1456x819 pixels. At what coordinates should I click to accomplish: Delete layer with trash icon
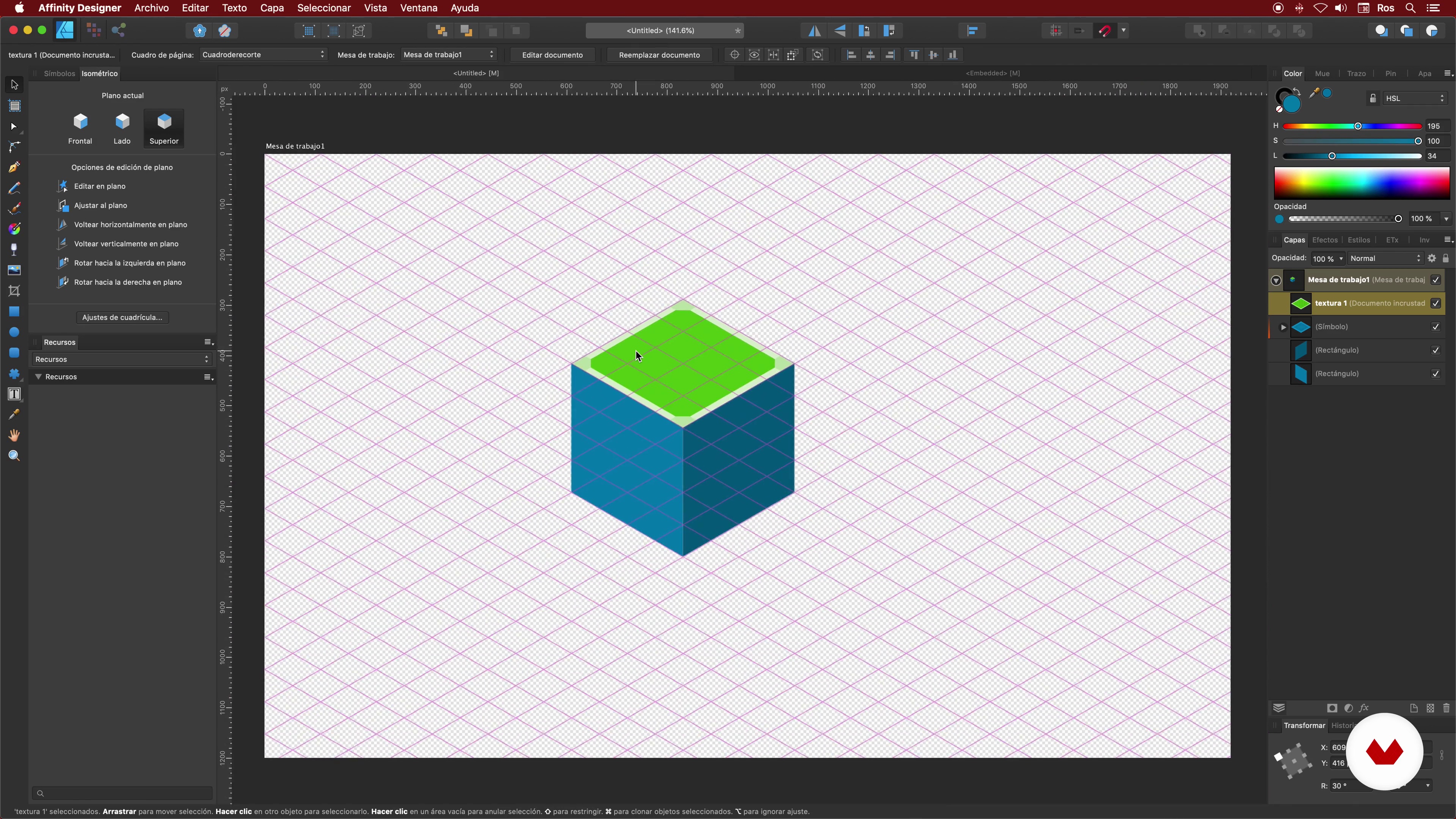coord(1447,708)
